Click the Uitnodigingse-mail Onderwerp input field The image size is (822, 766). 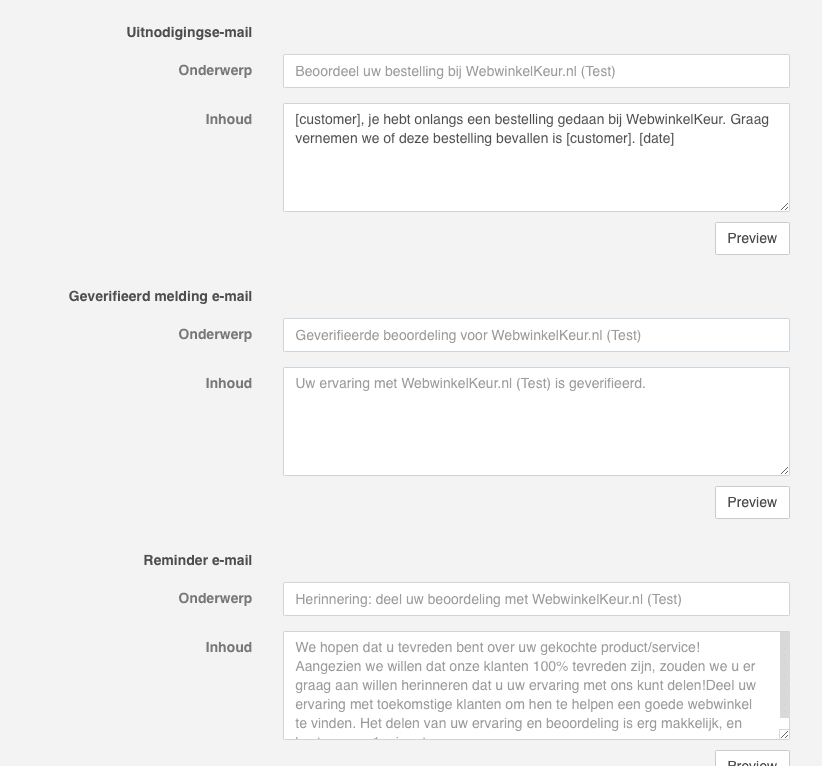[x=536, y=71]
